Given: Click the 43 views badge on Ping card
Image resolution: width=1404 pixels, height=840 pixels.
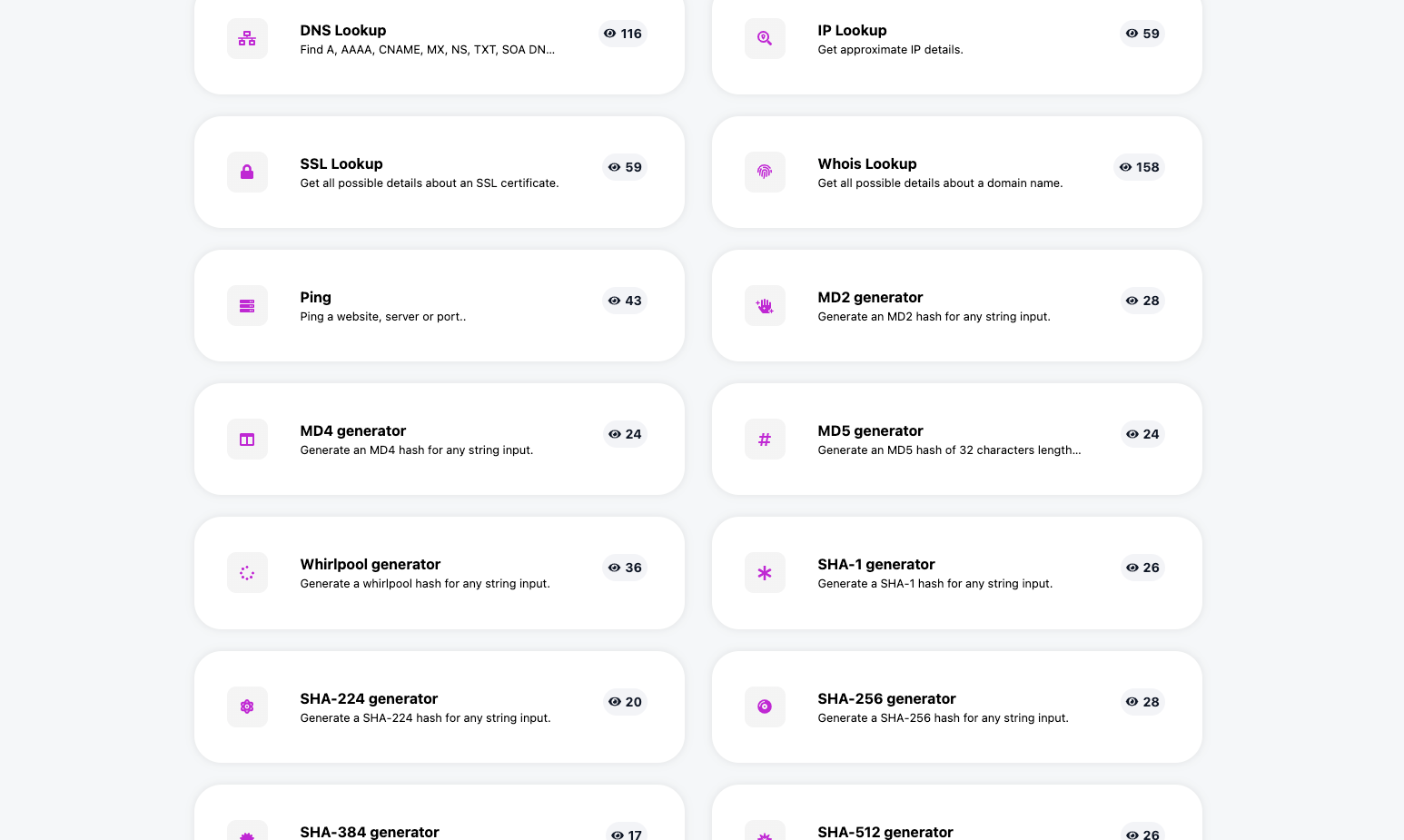Looking at the screenshot, I should (x=624, y=301).
